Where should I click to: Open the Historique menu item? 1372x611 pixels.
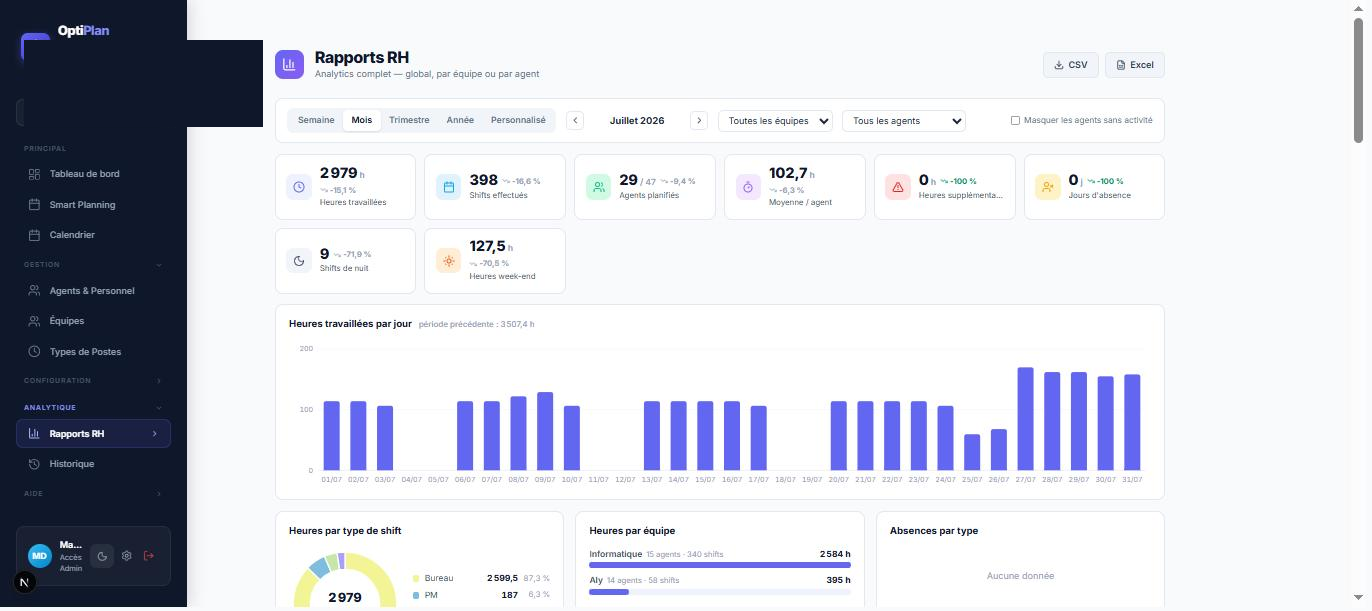coord(93,464)
